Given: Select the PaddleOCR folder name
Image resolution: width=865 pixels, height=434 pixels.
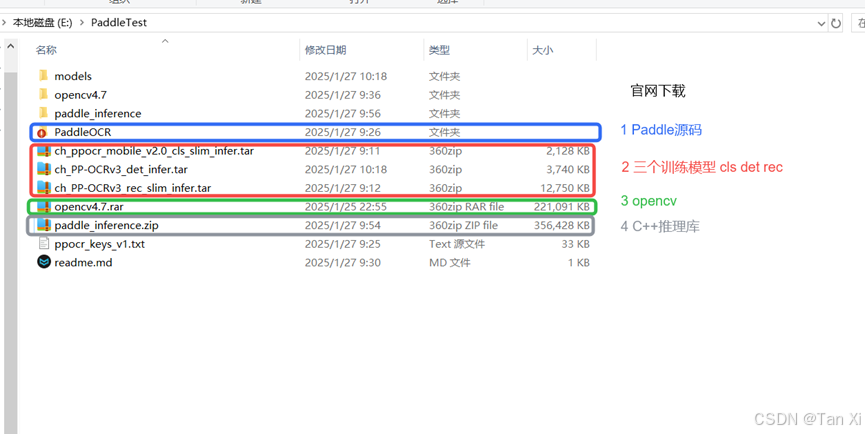Looking at the screenshot, I should point(83,132).
